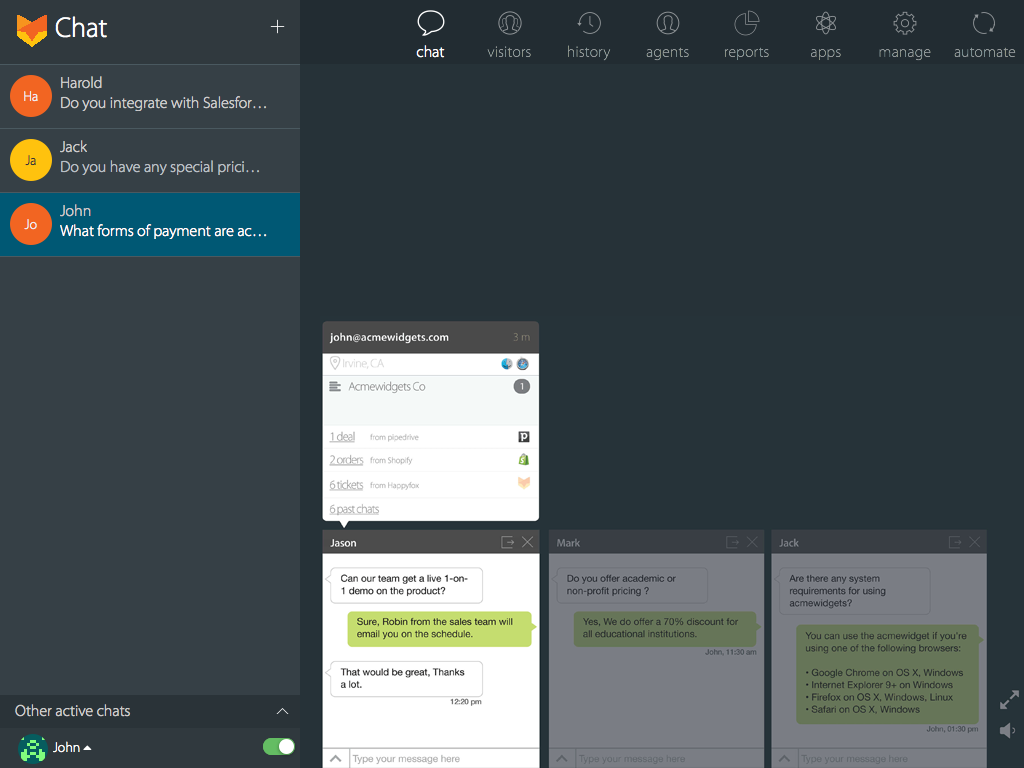
Task: Open the apps atom icon
Action: [x=825, y=35]
